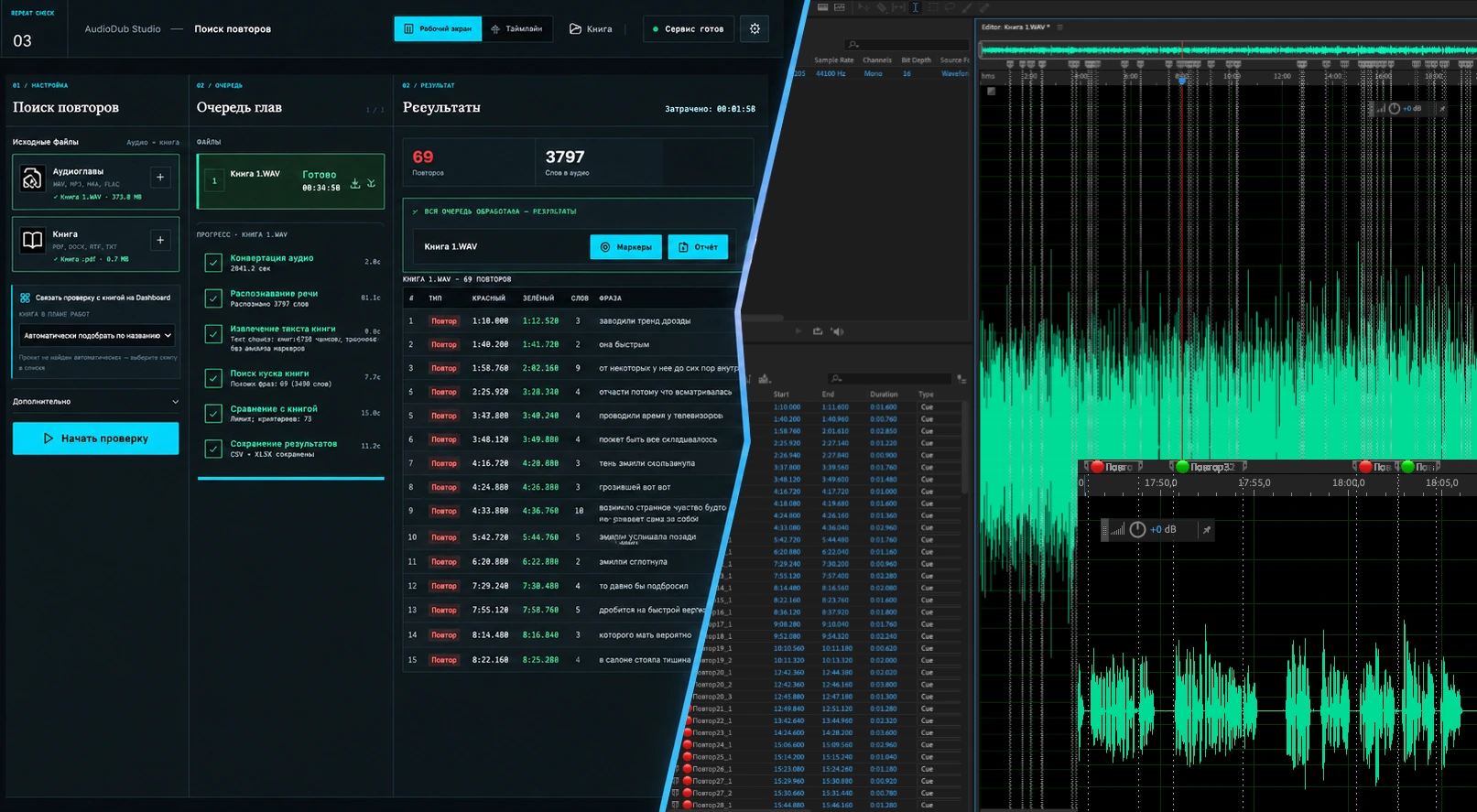This screenshot has width=1477, height=812.
Task: Expand the Дополнительно section
Action: (x=96, y=402)
